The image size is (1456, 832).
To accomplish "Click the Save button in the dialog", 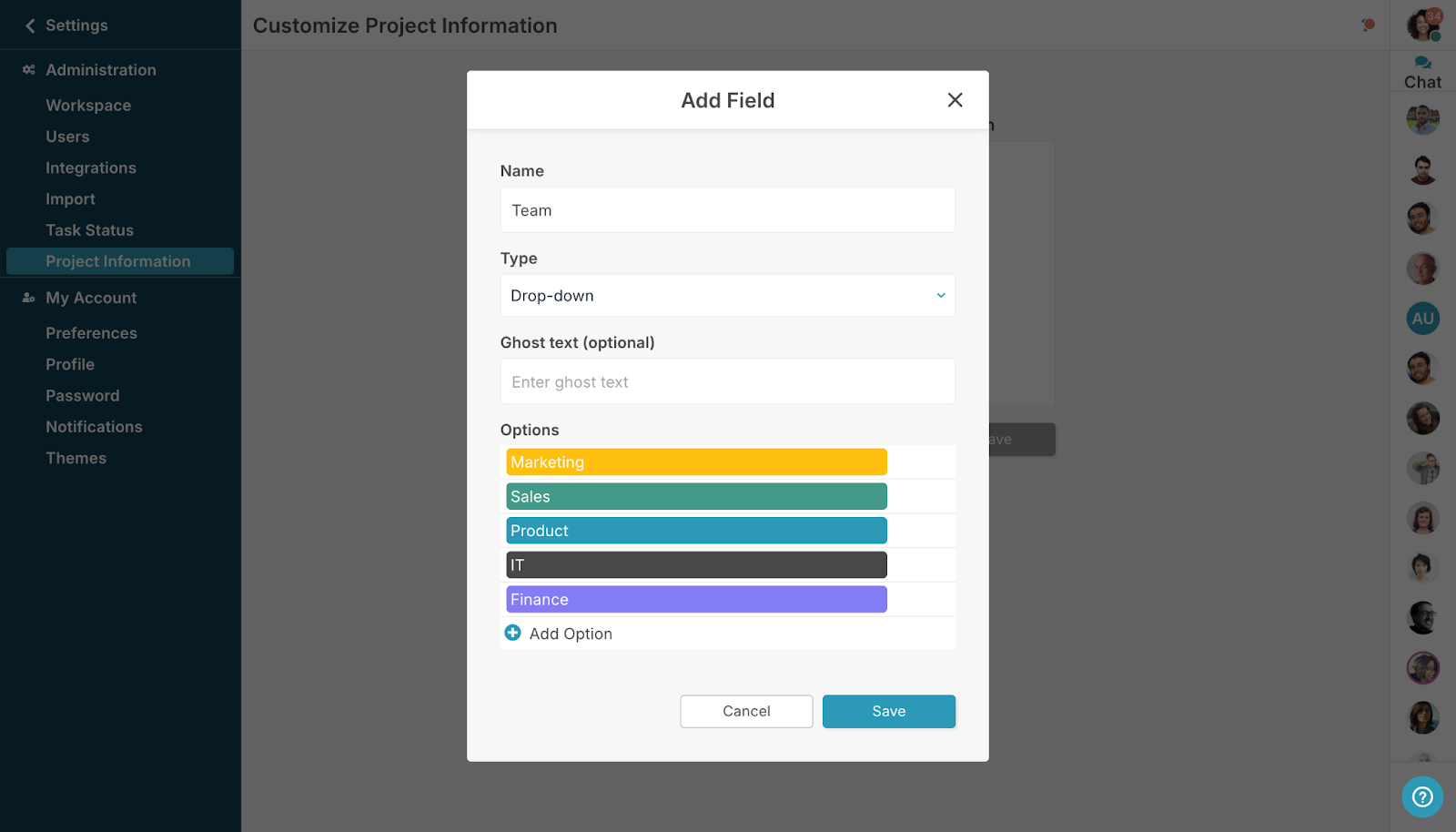I will [x=888, y=711].
